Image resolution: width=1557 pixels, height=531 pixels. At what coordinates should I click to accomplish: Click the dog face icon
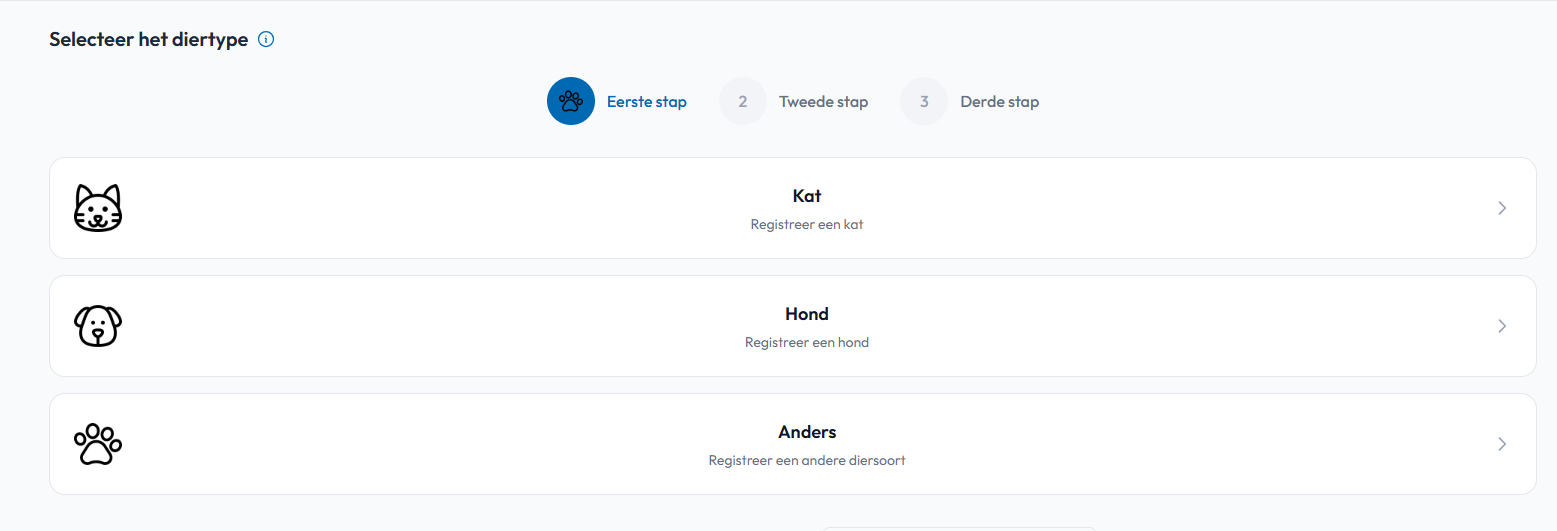[98, 326]
